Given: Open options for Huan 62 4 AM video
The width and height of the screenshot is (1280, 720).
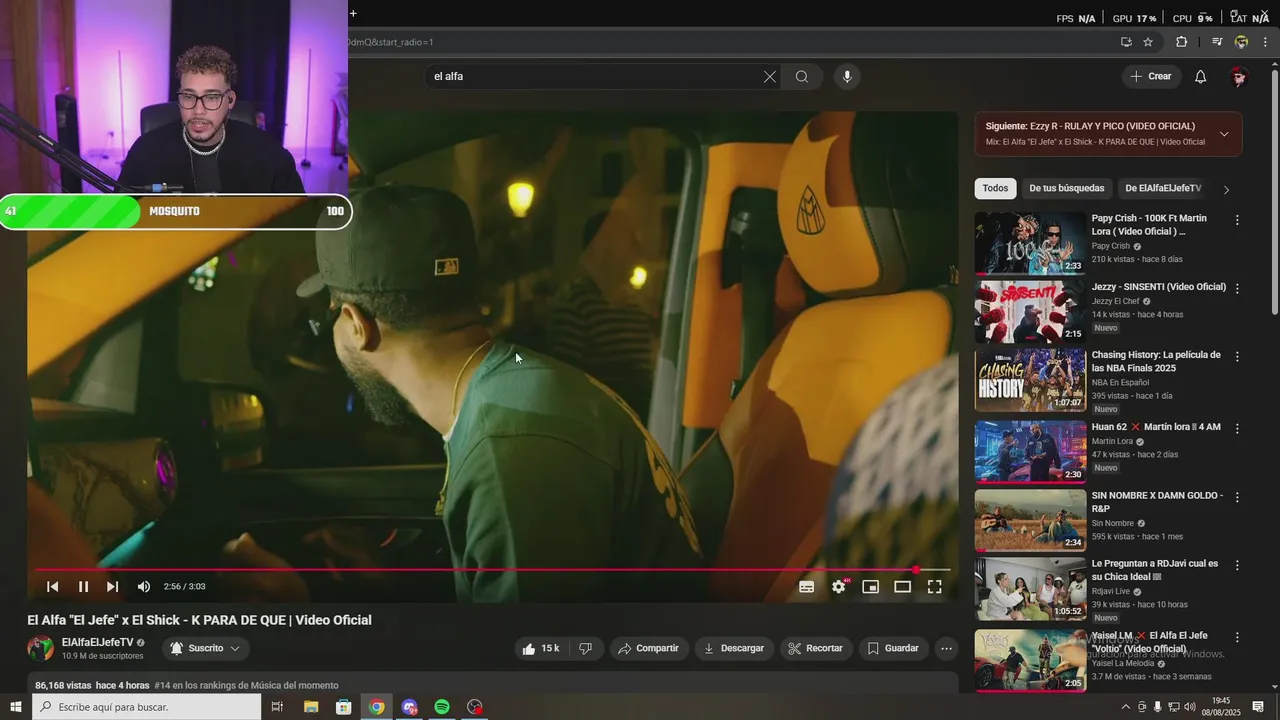Looking at the screenshot, I should (x=1237, y=428).
